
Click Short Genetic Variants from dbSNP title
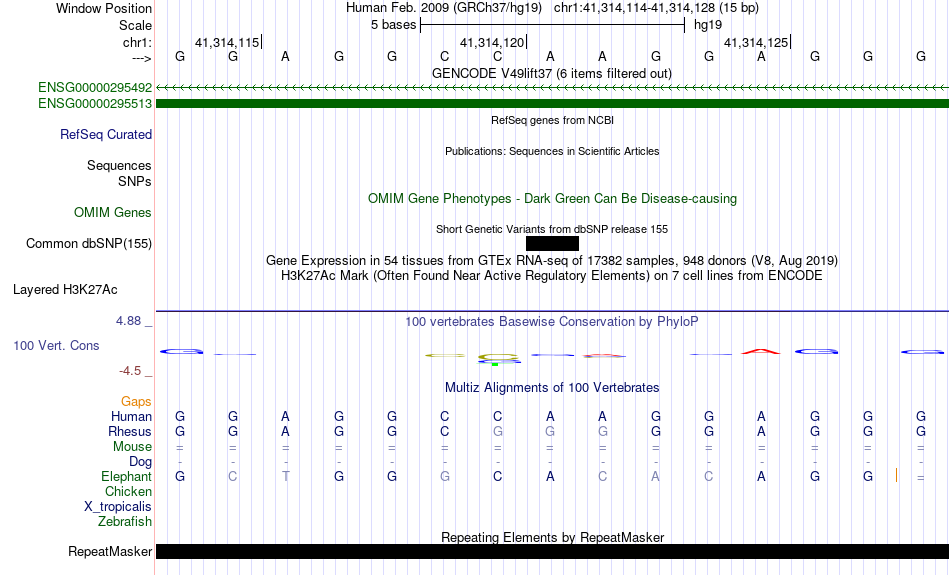point(552,229)
